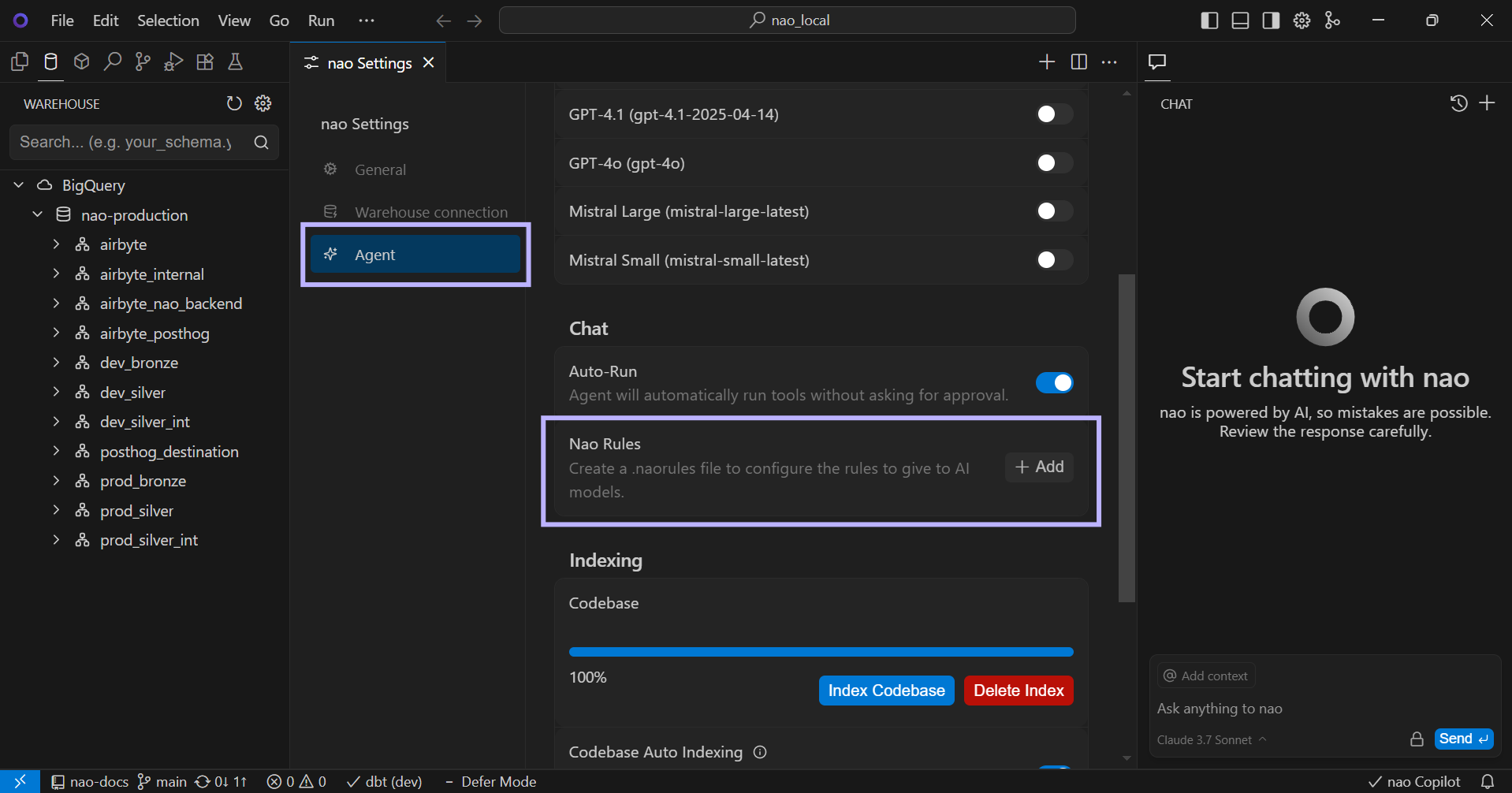Click the Index Codebase button
Image resolution: width=1512 pixels, height=793 pixels.
pos(886,691)
